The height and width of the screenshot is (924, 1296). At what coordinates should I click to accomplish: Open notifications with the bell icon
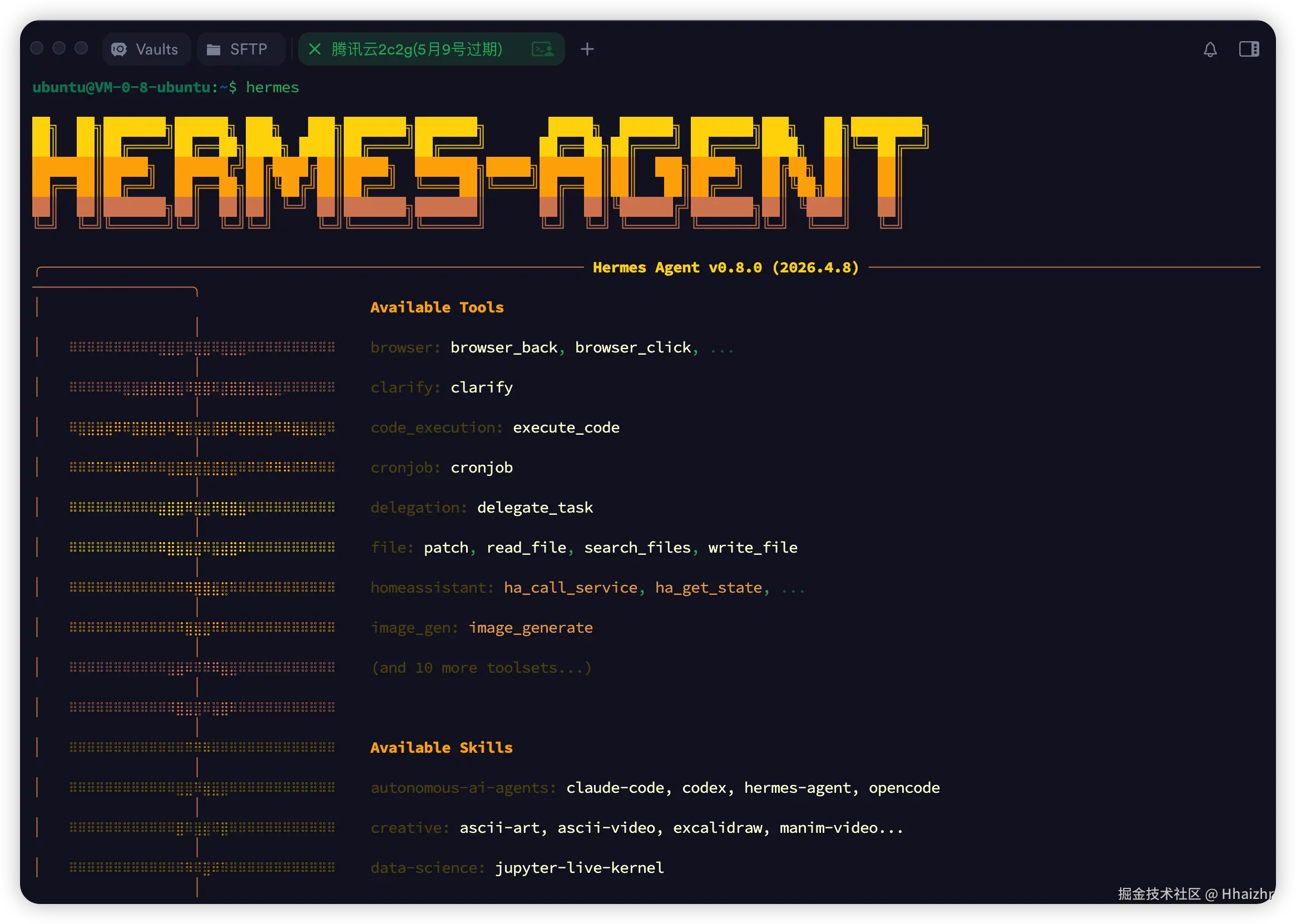point(1210,49)
